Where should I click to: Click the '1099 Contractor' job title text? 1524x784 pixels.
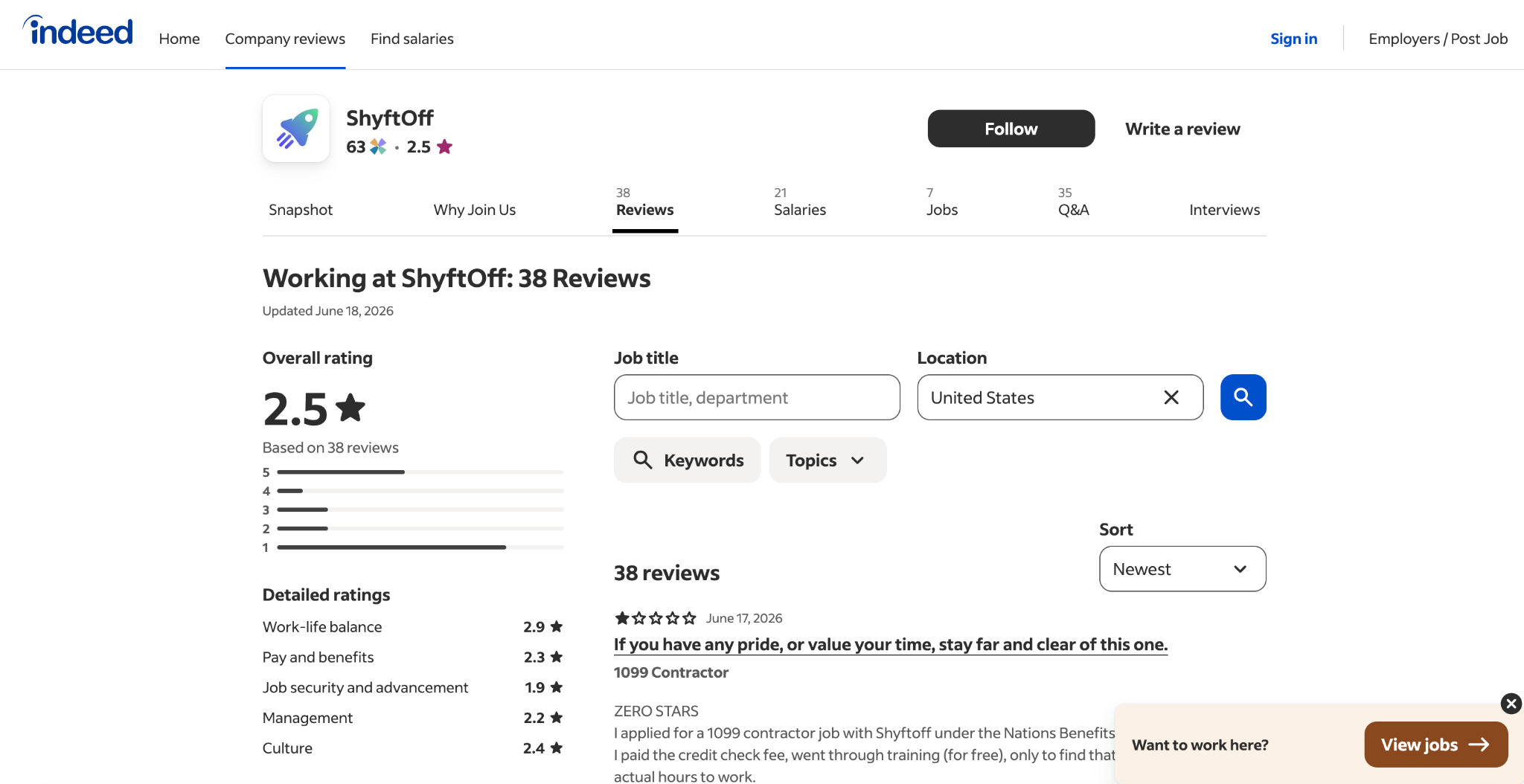671,672
